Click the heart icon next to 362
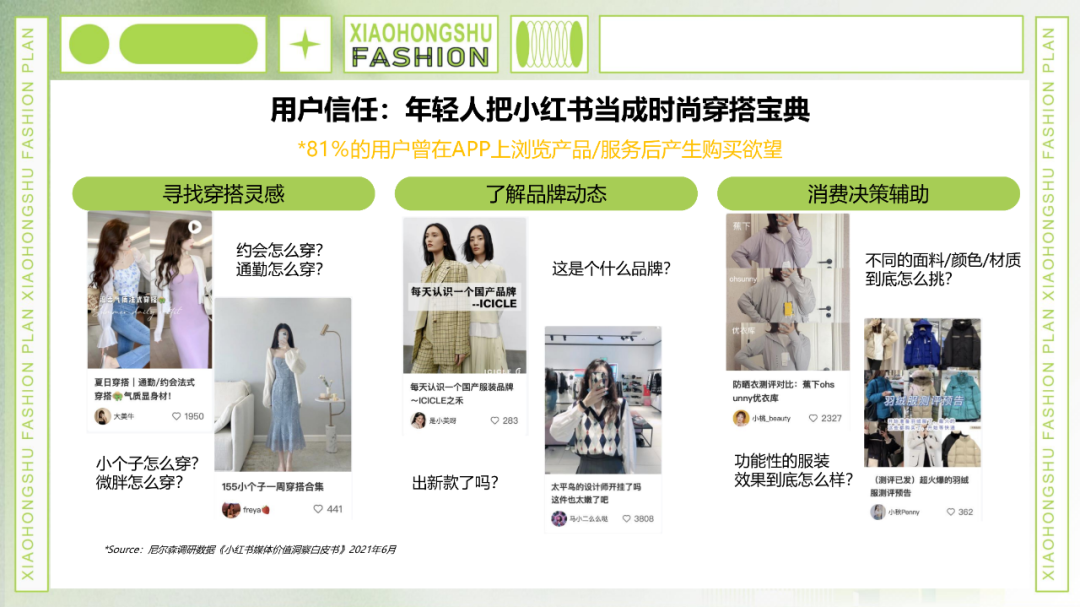The width and height of the screenshot is (1080, 607). [x=951, y=512]
